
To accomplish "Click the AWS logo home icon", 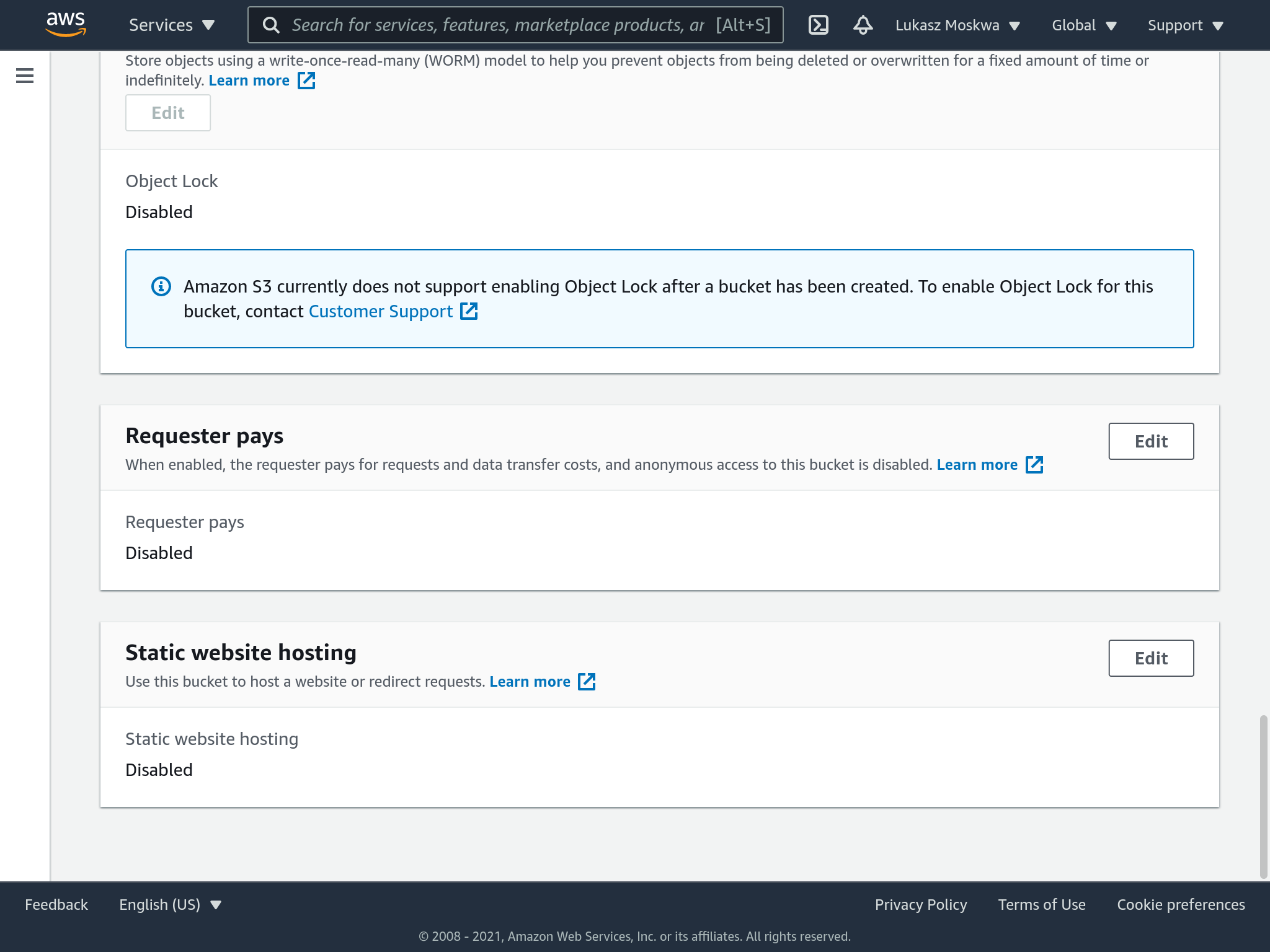I will [x=66, y=24].
